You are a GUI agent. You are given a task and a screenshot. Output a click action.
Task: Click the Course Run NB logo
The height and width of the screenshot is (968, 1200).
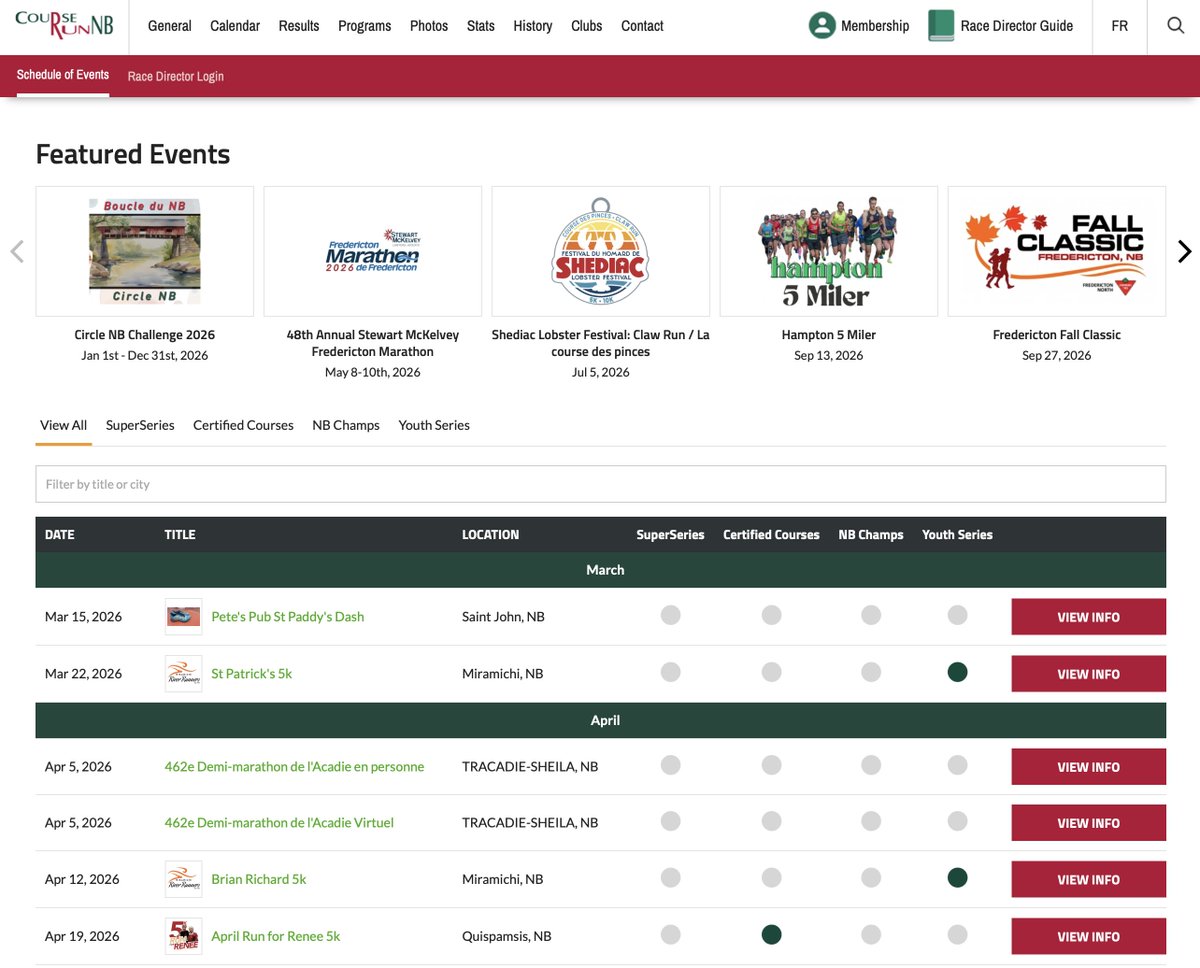click(64, 25)
